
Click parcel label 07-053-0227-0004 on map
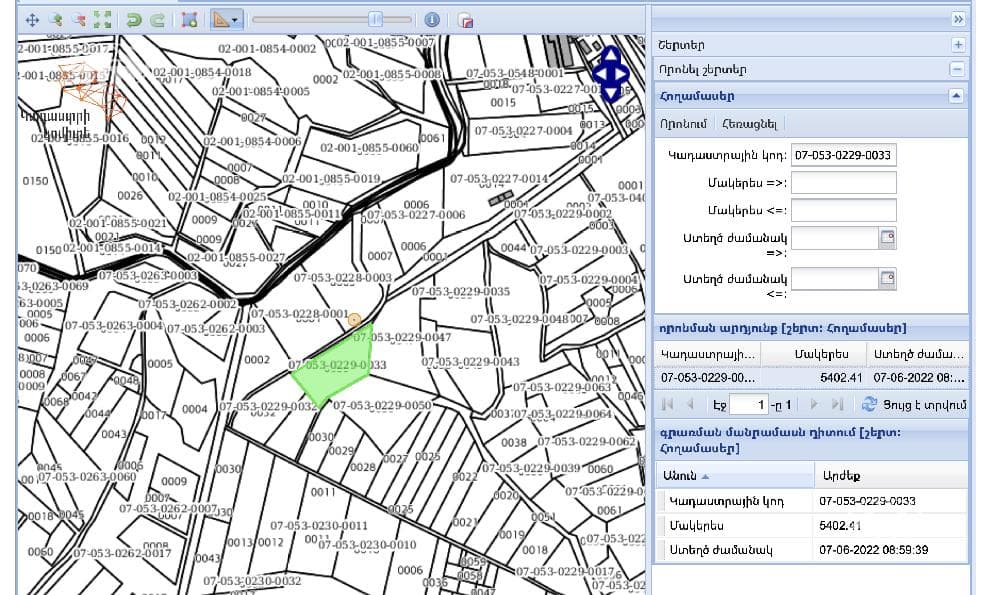[523, 131]
